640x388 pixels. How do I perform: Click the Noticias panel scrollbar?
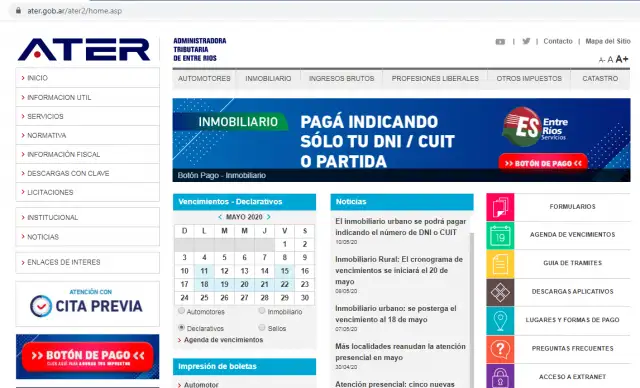[x=471, y=310]
